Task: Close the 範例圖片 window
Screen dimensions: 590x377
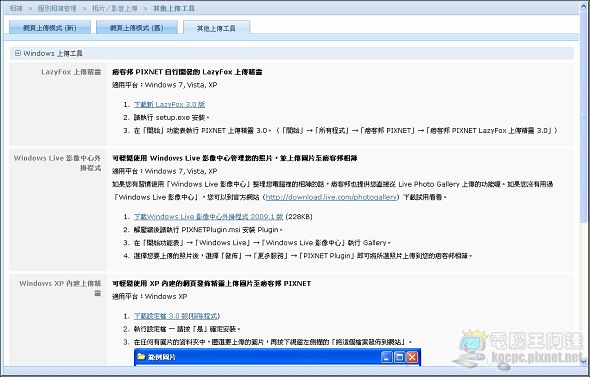Action: pyautogui.click(x=412, y=357)
